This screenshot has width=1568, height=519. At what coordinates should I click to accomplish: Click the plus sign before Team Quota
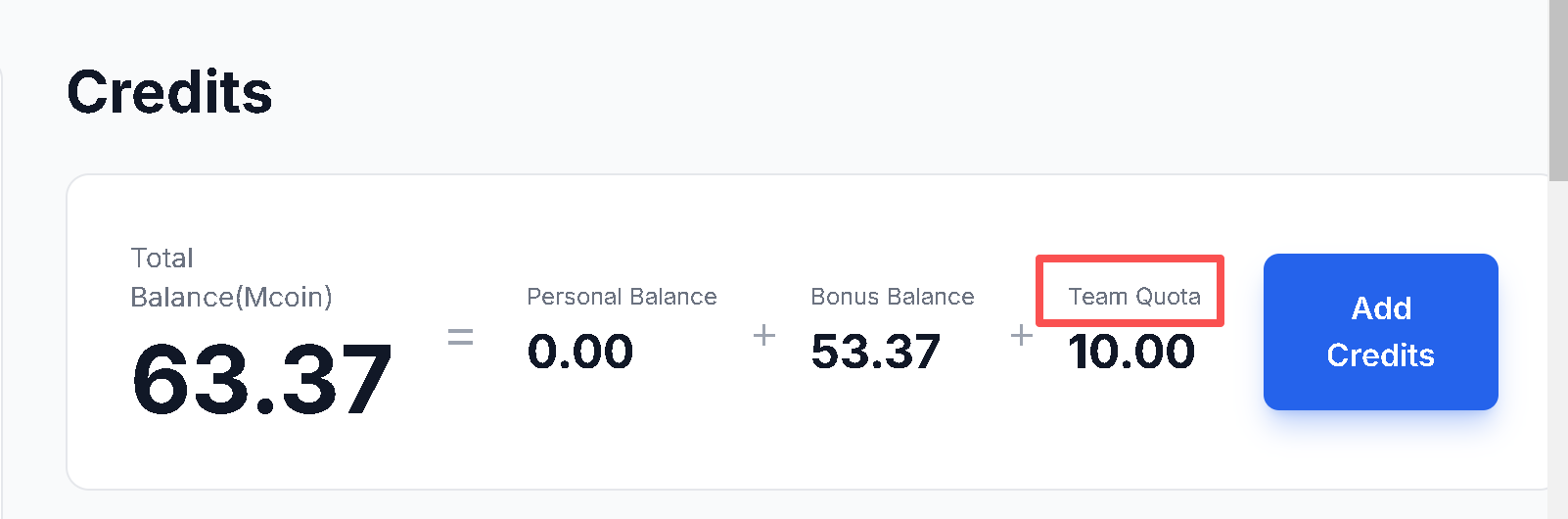(x=1021, y=335)
